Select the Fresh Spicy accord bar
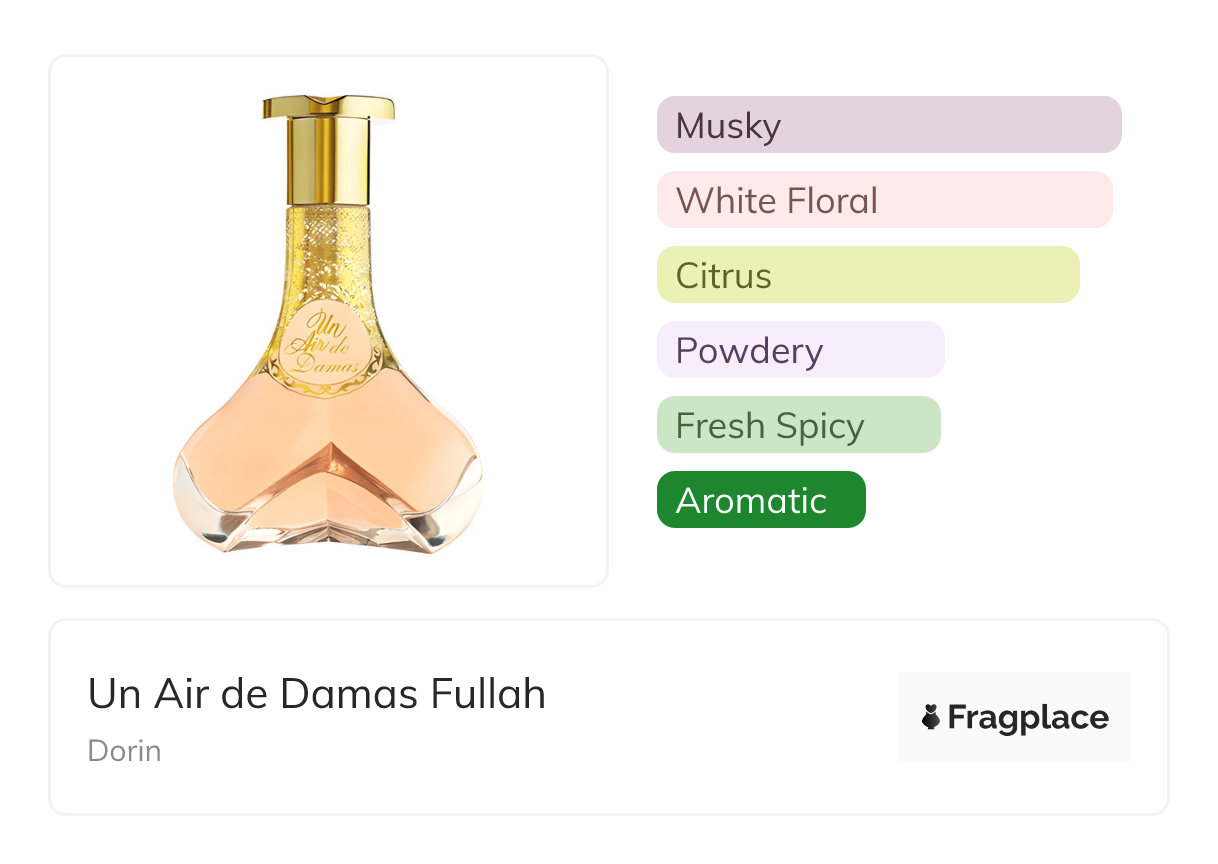 click(798, 425)
